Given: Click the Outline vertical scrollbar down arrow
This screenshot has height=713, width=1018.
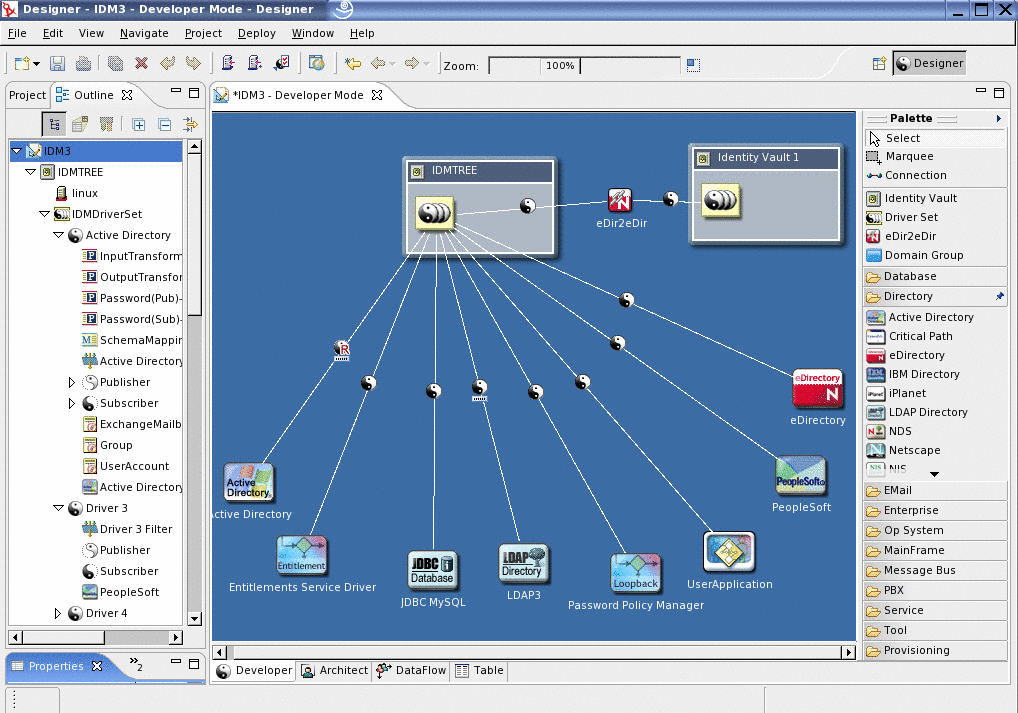Looking at the screenshot, I should [x=194, y=618].
